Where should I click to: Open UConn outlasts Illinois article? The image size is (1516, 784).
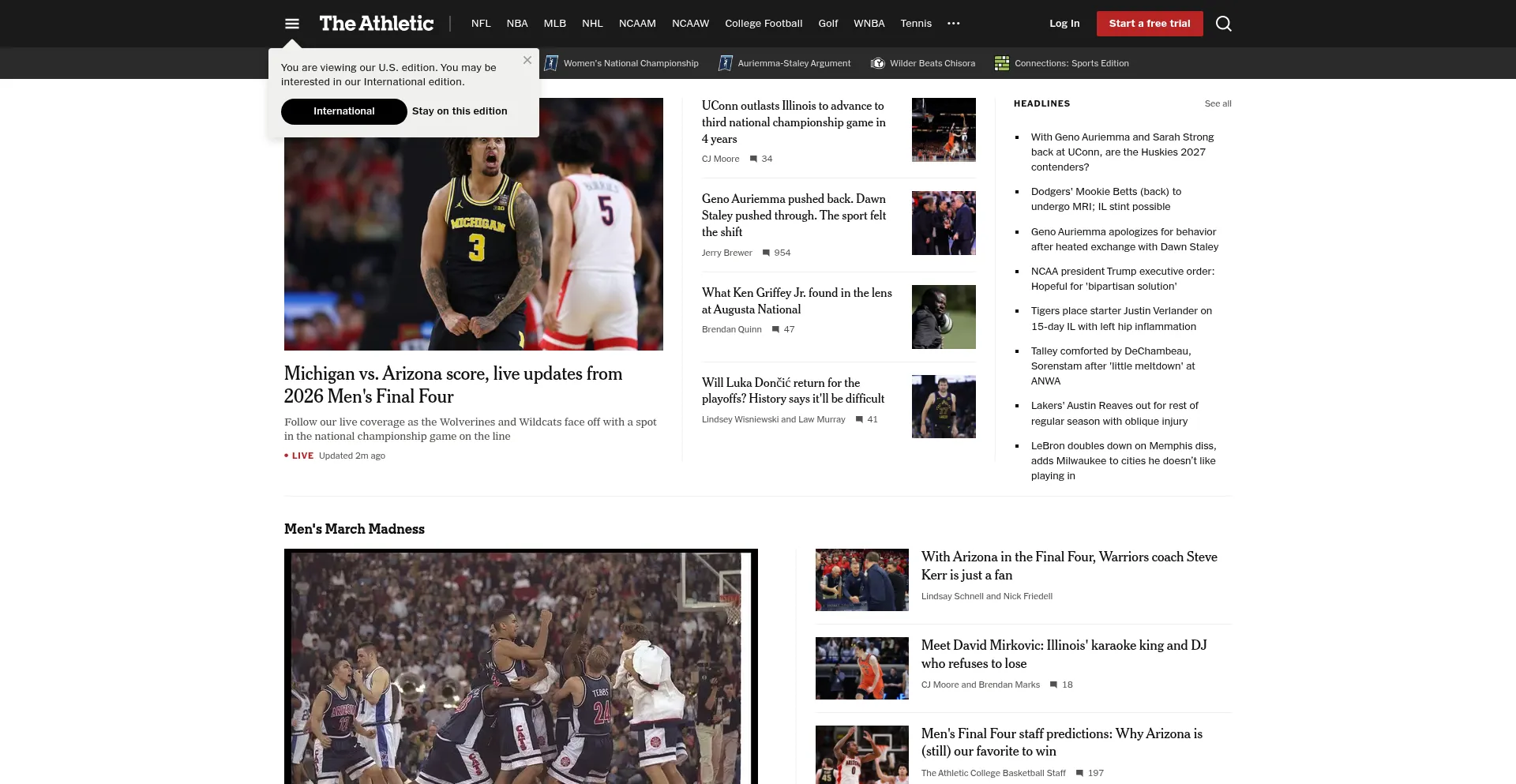(794, 122)
